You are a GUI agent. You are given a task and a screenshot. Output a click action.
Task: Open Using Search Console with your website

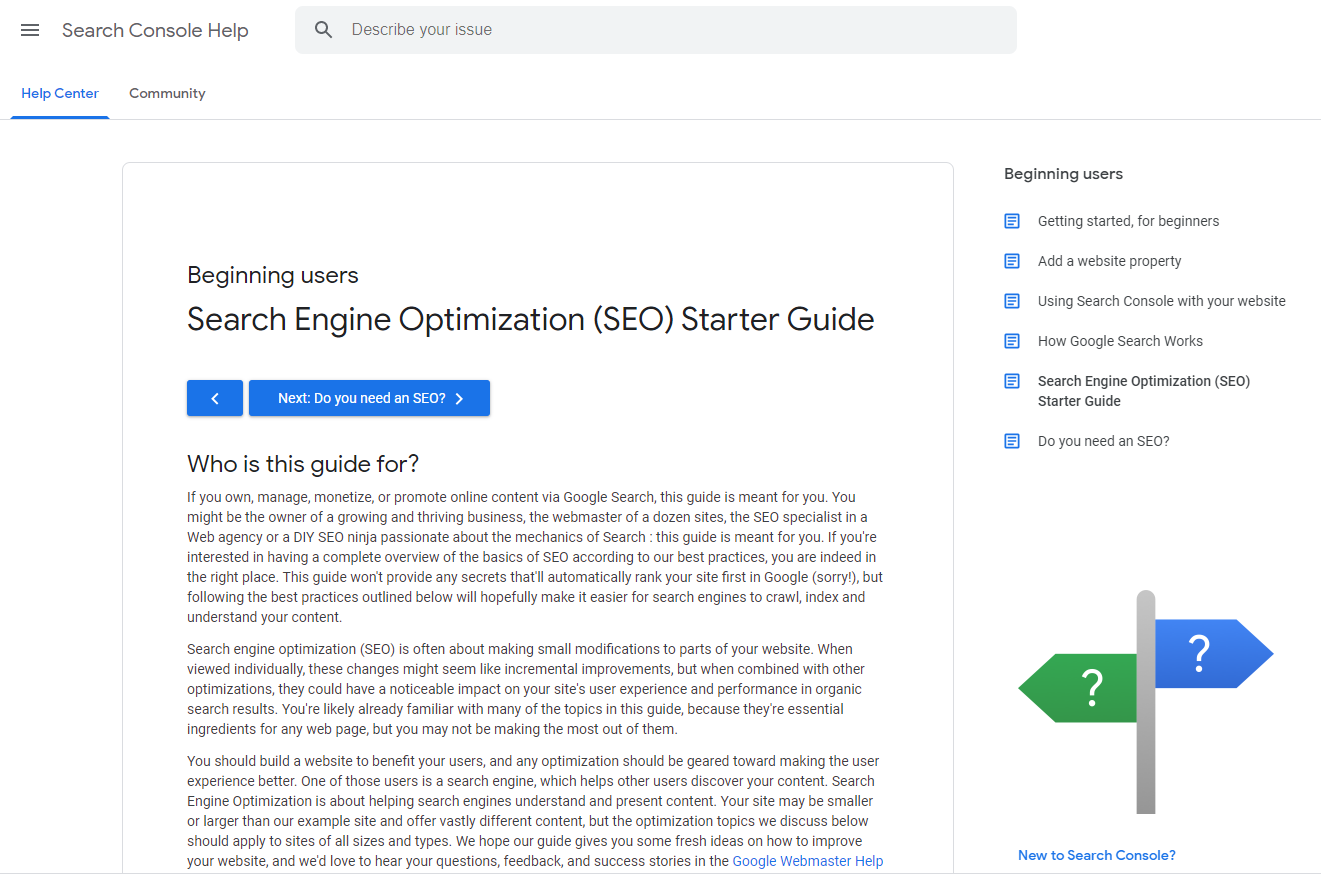click(x=1161, y=301)
